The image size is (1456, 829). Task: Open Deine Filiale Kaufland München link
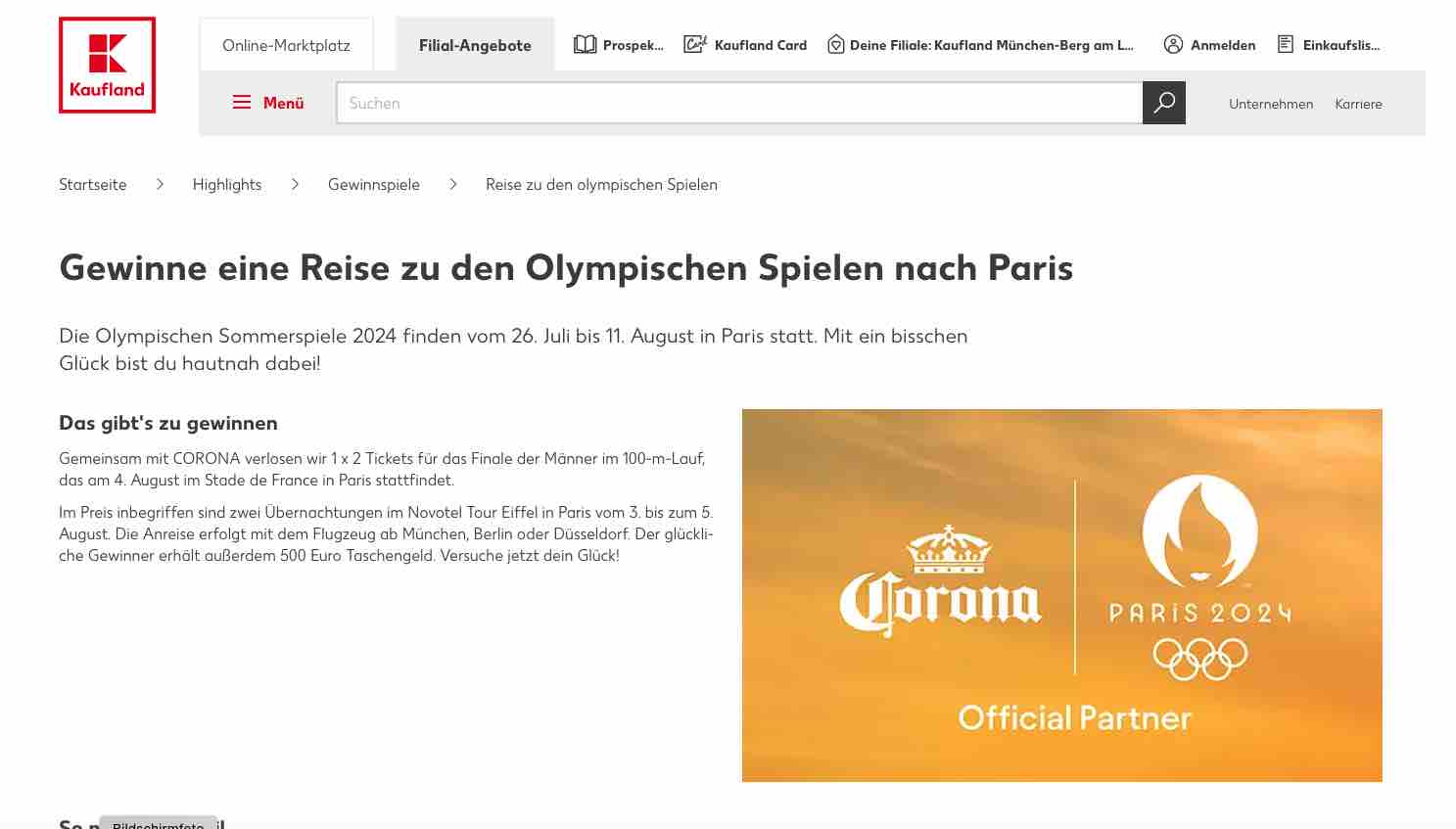click(x=992, y=45)
